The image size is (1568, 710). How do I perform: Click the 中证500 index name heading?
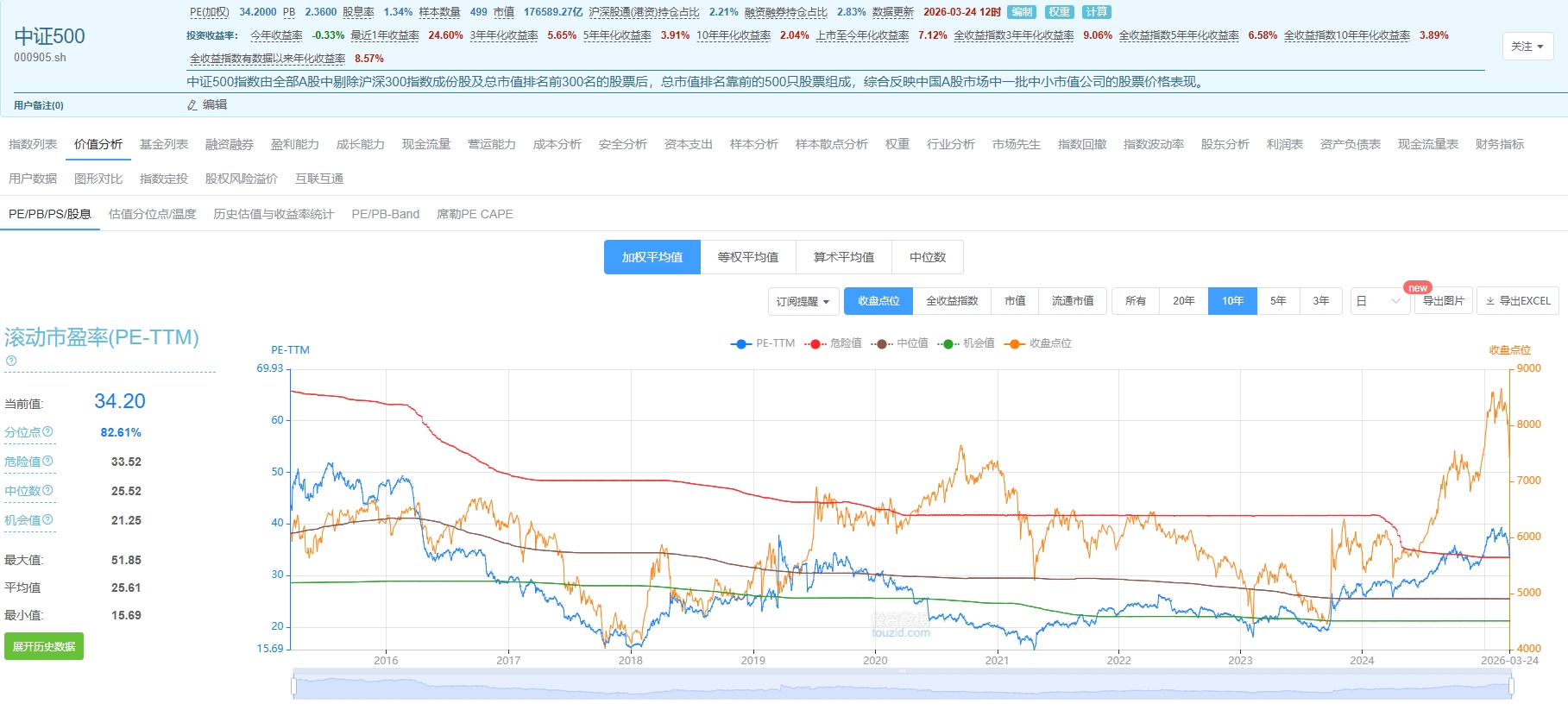click(49, 36)
